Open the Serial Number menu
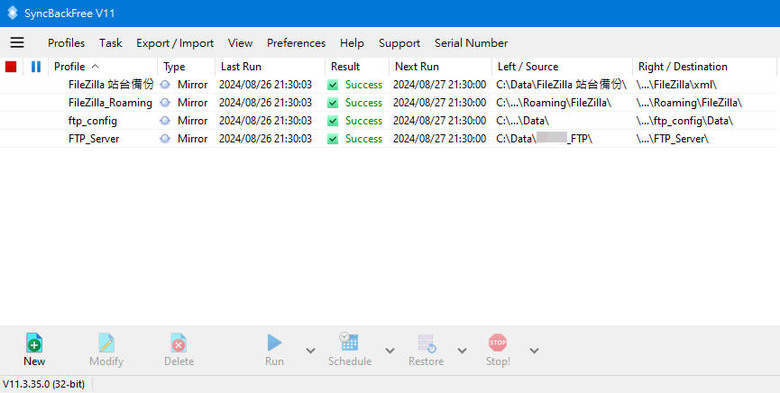 (x=471, y=43)
